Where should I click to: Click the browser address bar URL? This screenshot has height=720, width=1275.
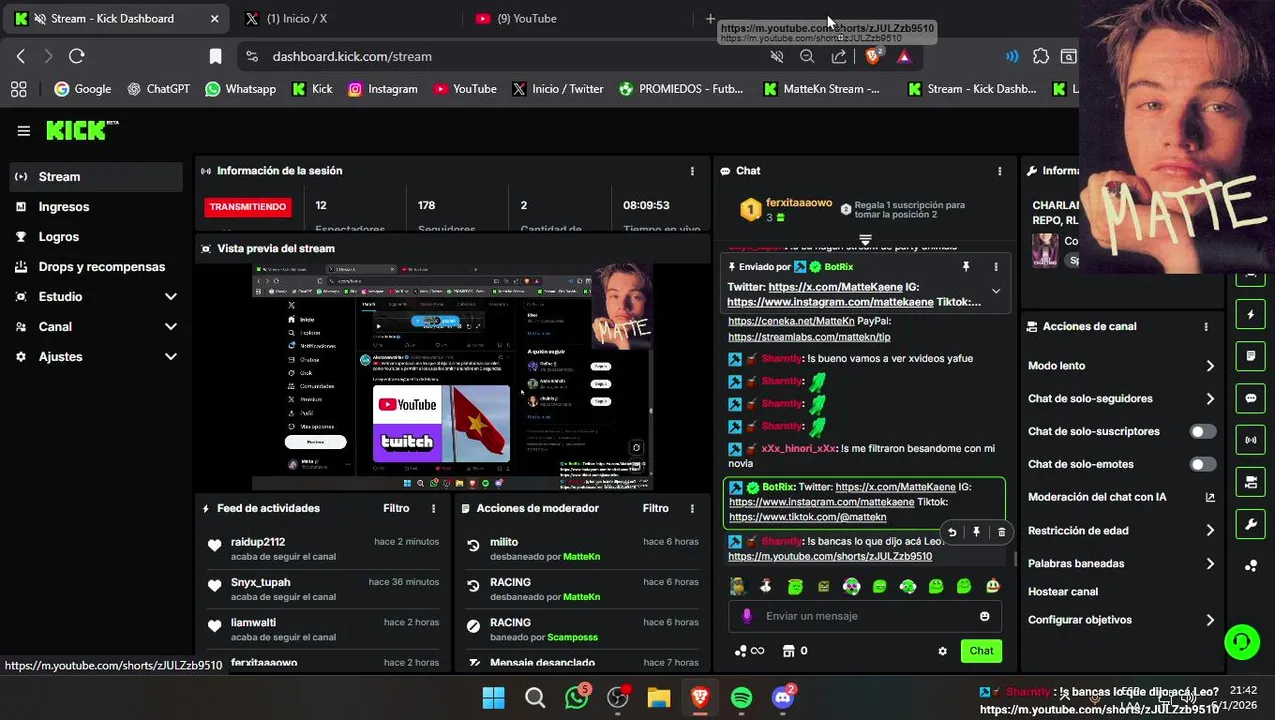352,57
